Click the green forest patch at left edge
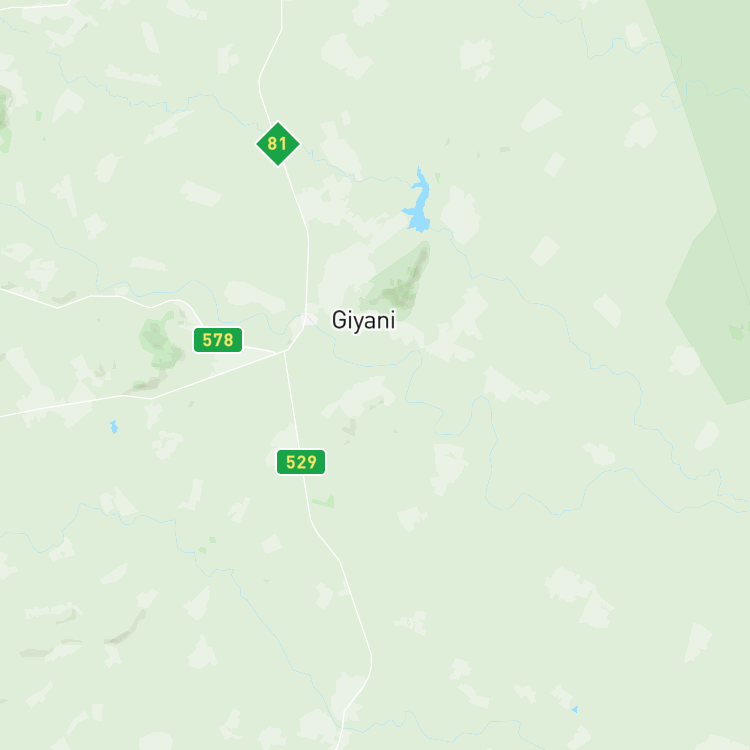This screenshot has height=750, width=750. point(5,120)
